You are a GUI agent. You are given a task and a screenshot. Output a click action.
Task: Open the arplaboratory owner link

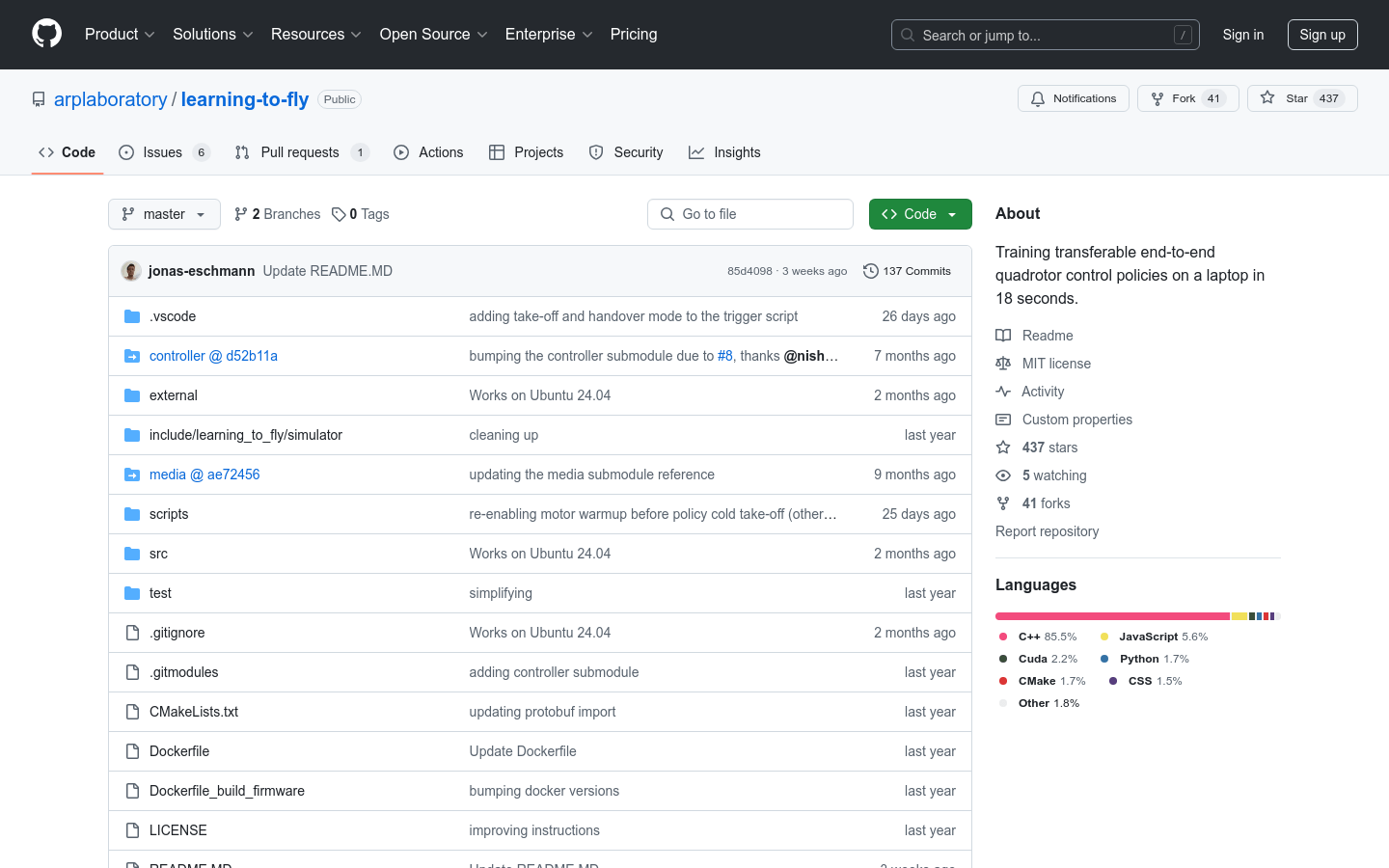click(x=110, y=99)
